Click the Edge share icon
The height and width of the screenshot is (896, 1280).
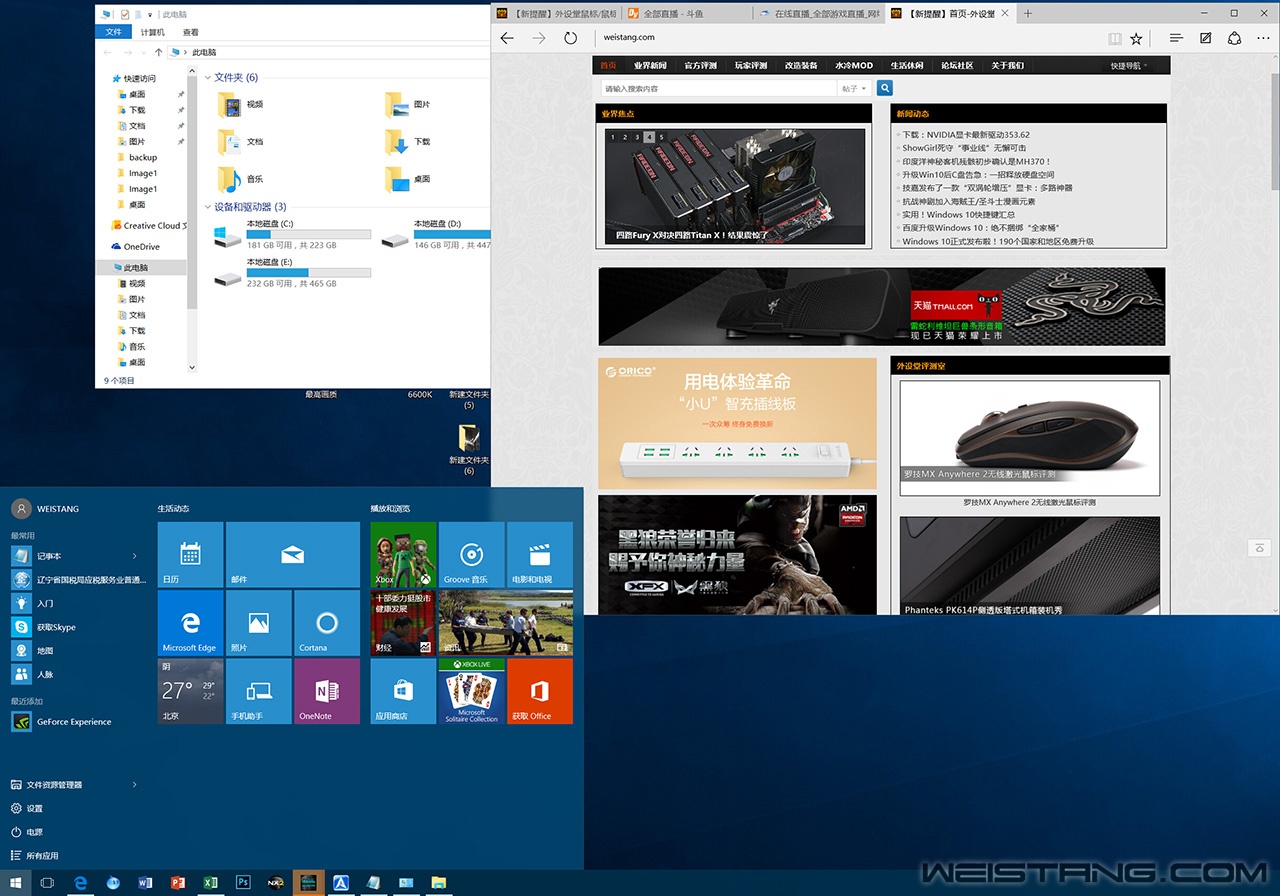click(1235, 38)
